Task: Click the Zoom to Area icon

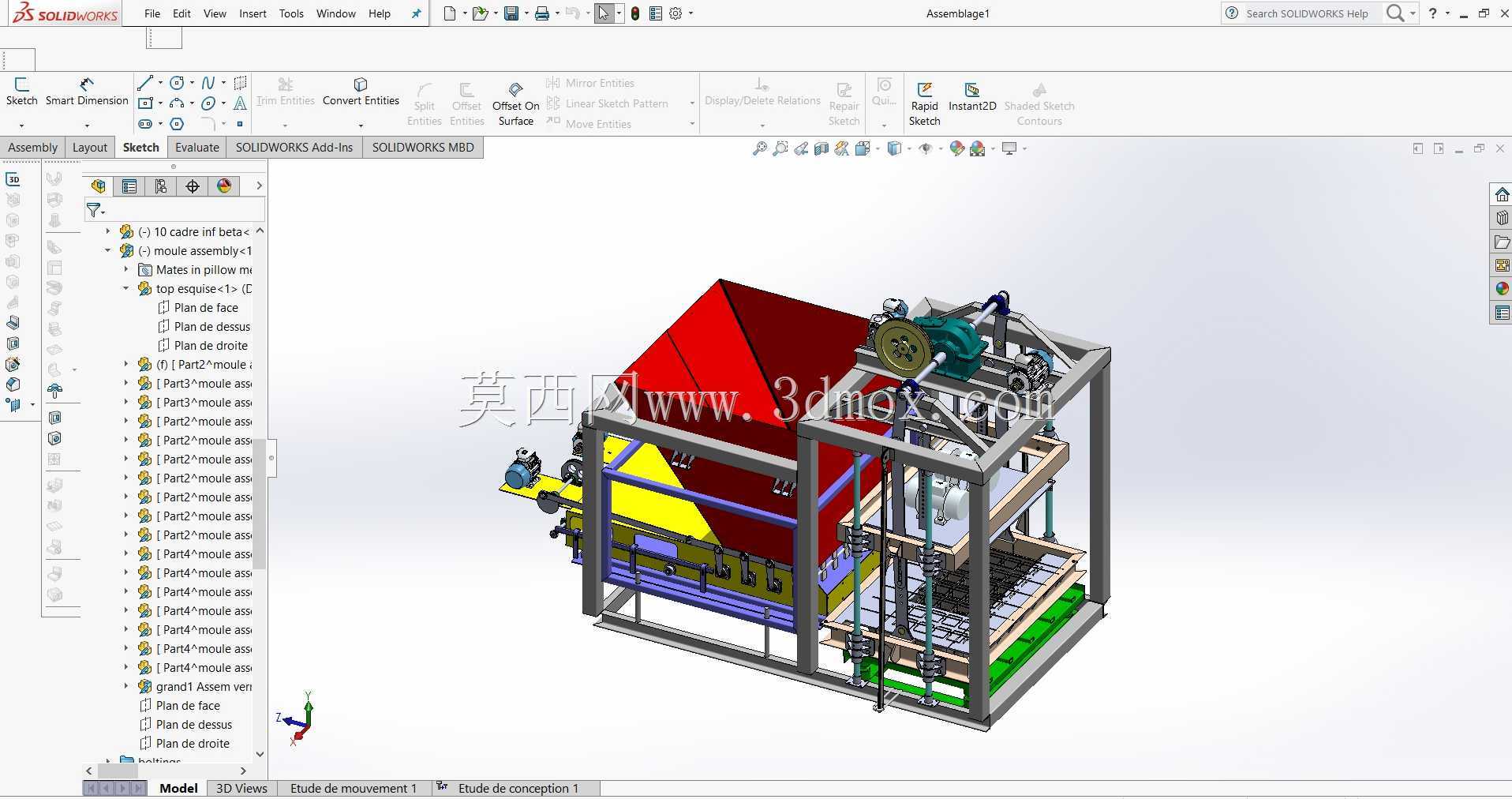Action: pyautogui.click(x=780, y=148)
